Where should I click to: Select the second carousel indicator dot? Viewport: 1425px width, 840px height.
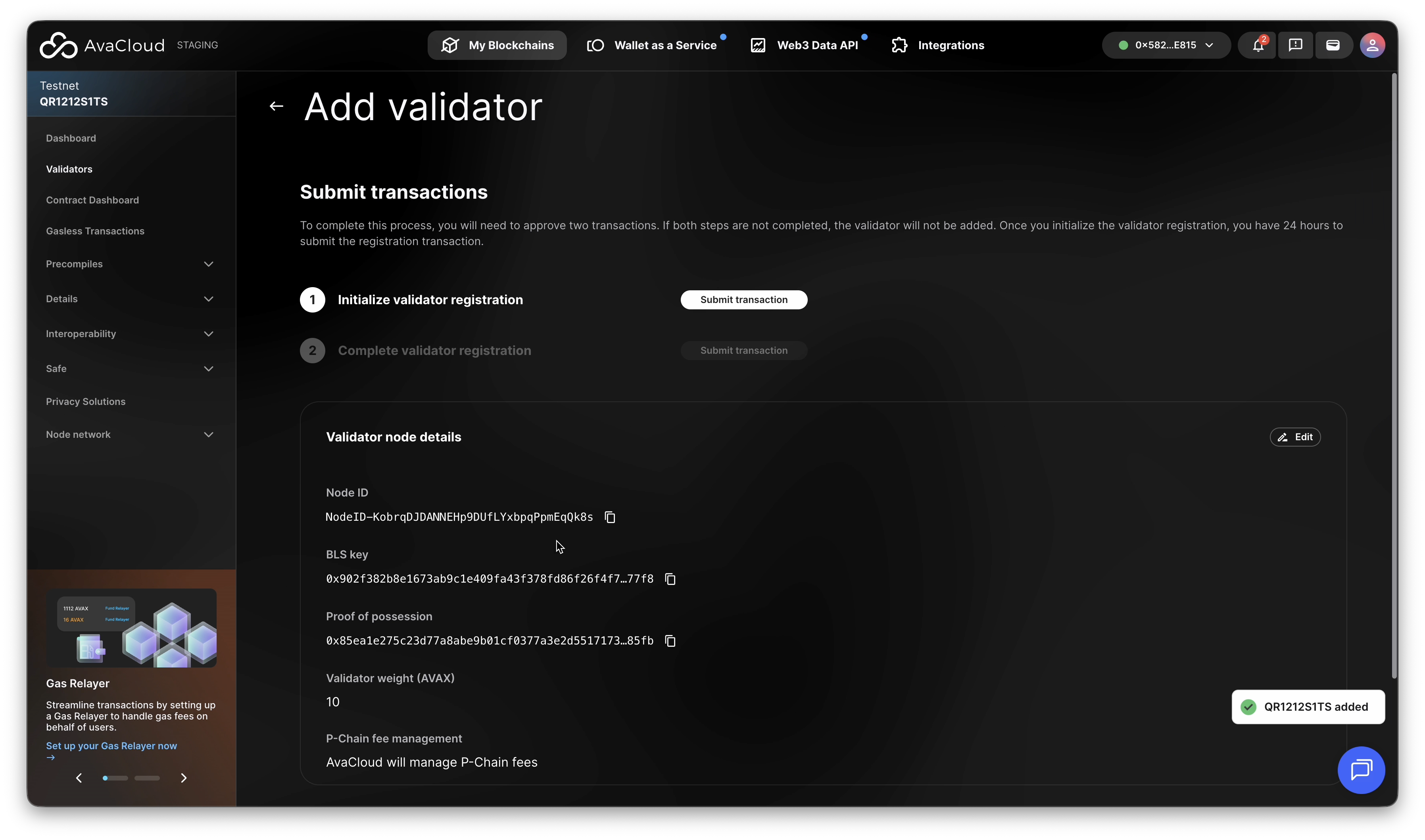click(147, 778)
